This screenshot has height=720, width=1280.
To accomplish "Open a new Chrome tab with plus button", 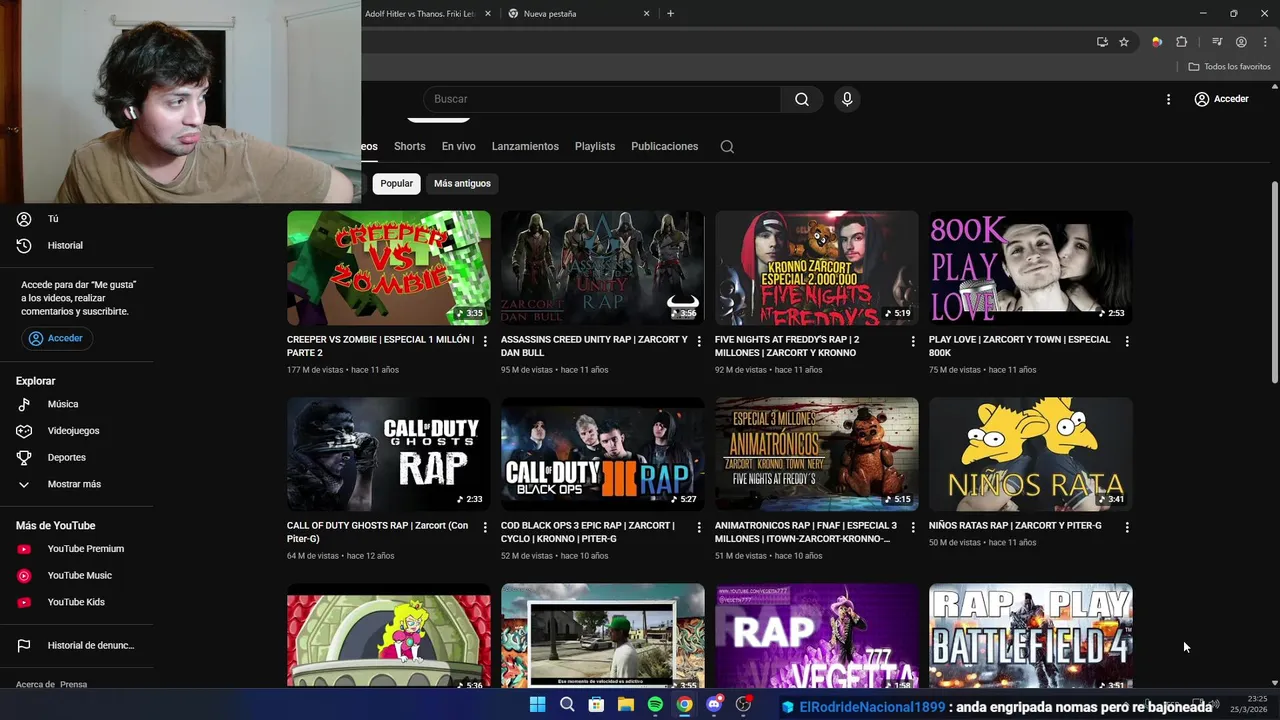I will pos(670,14).
